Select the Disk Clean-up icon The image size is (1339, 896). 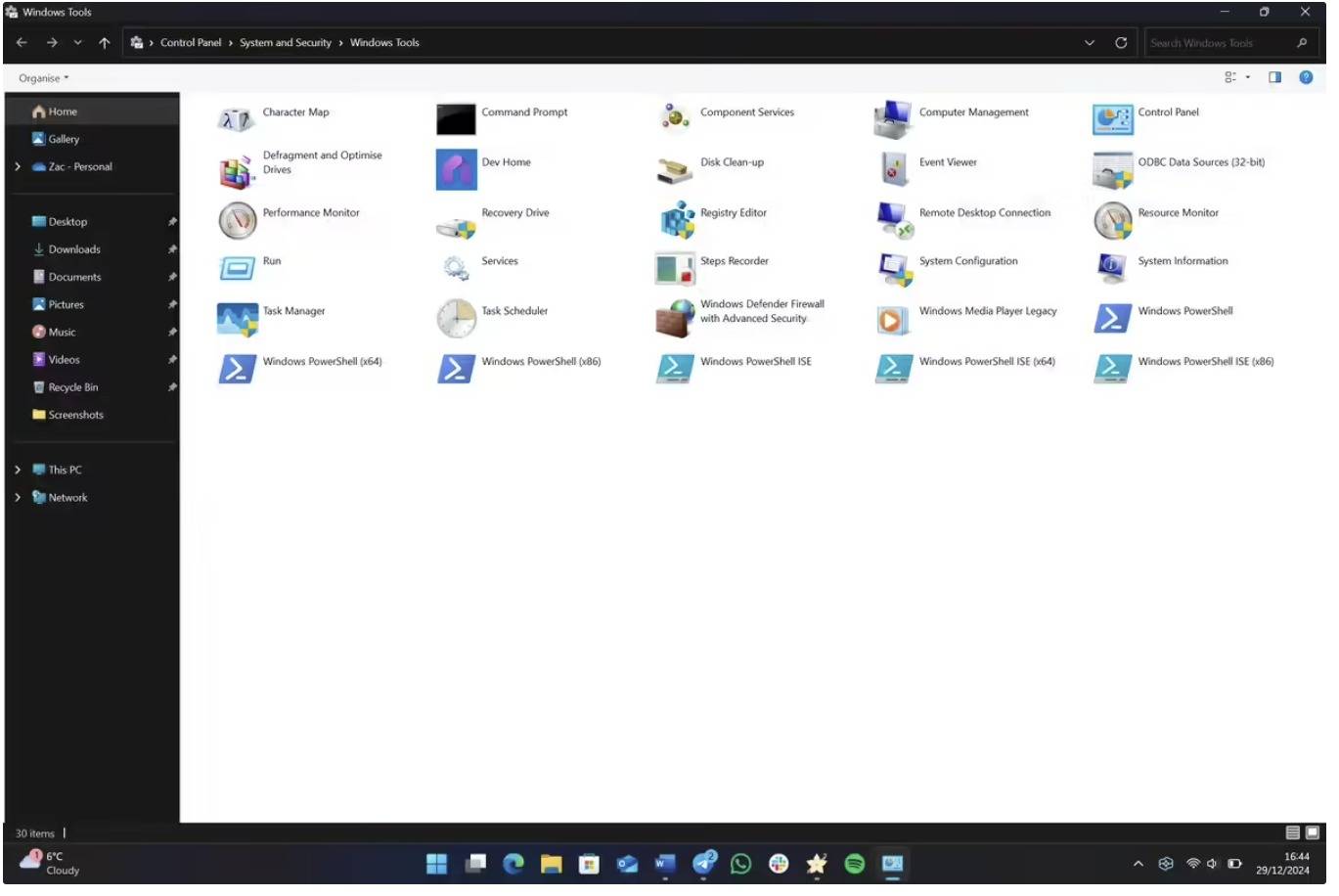(x=675, y=170)
